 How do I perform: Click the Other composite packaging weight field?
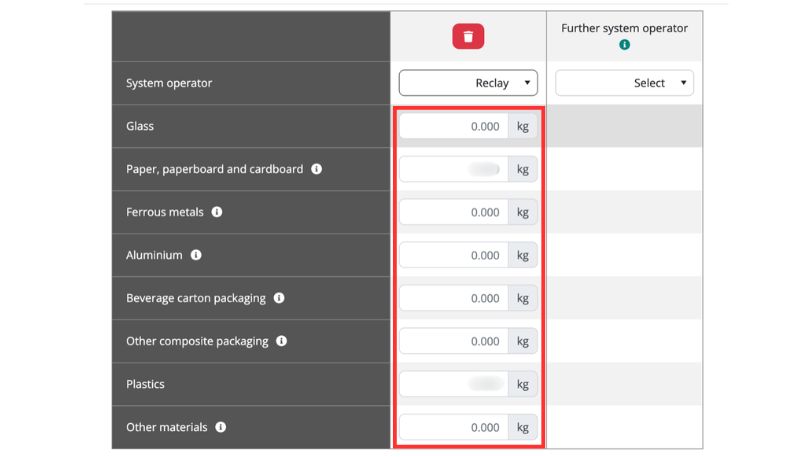(453, 341)
